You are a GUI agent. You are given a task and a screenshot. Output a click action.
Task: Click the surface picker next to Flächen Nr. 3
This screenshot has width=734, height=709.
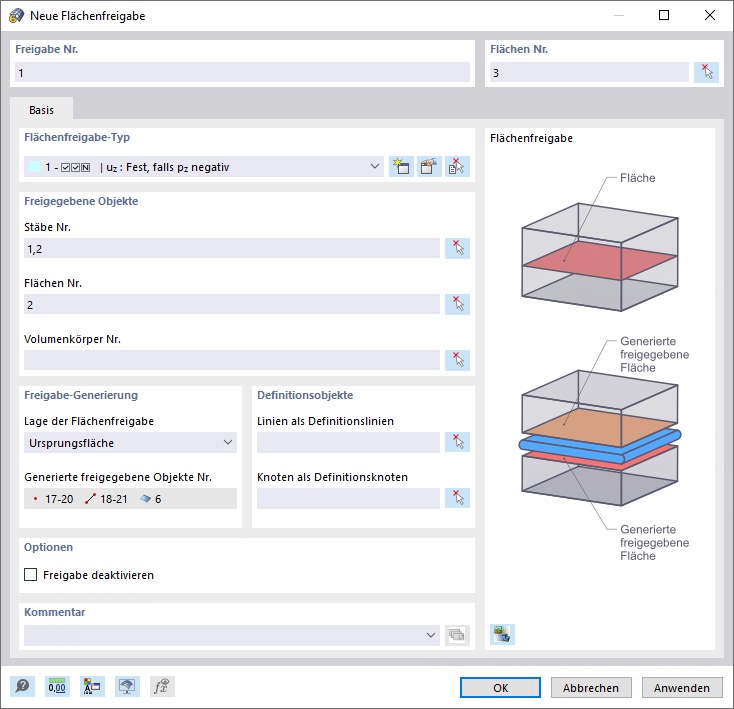[x=706, y=72]
